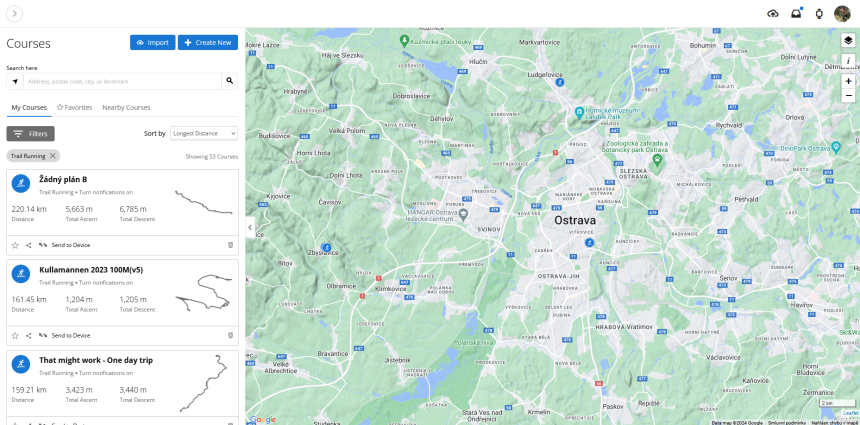Screen dimensions: 860x425
Task: Remove the Trail Running filter chip
Action: click(x=53, y=156)
